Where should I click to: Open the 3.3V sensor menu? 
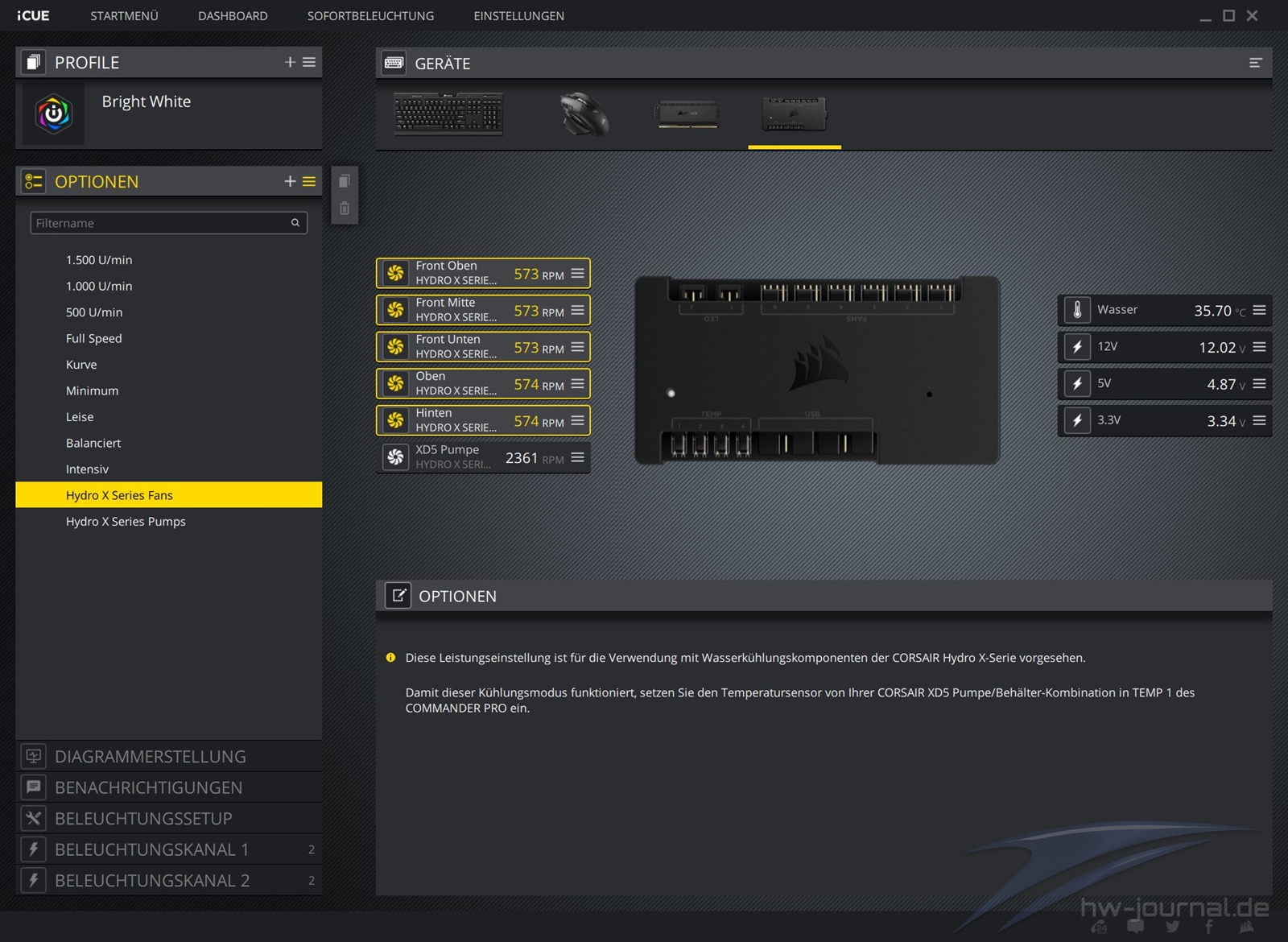point(1259,420)
